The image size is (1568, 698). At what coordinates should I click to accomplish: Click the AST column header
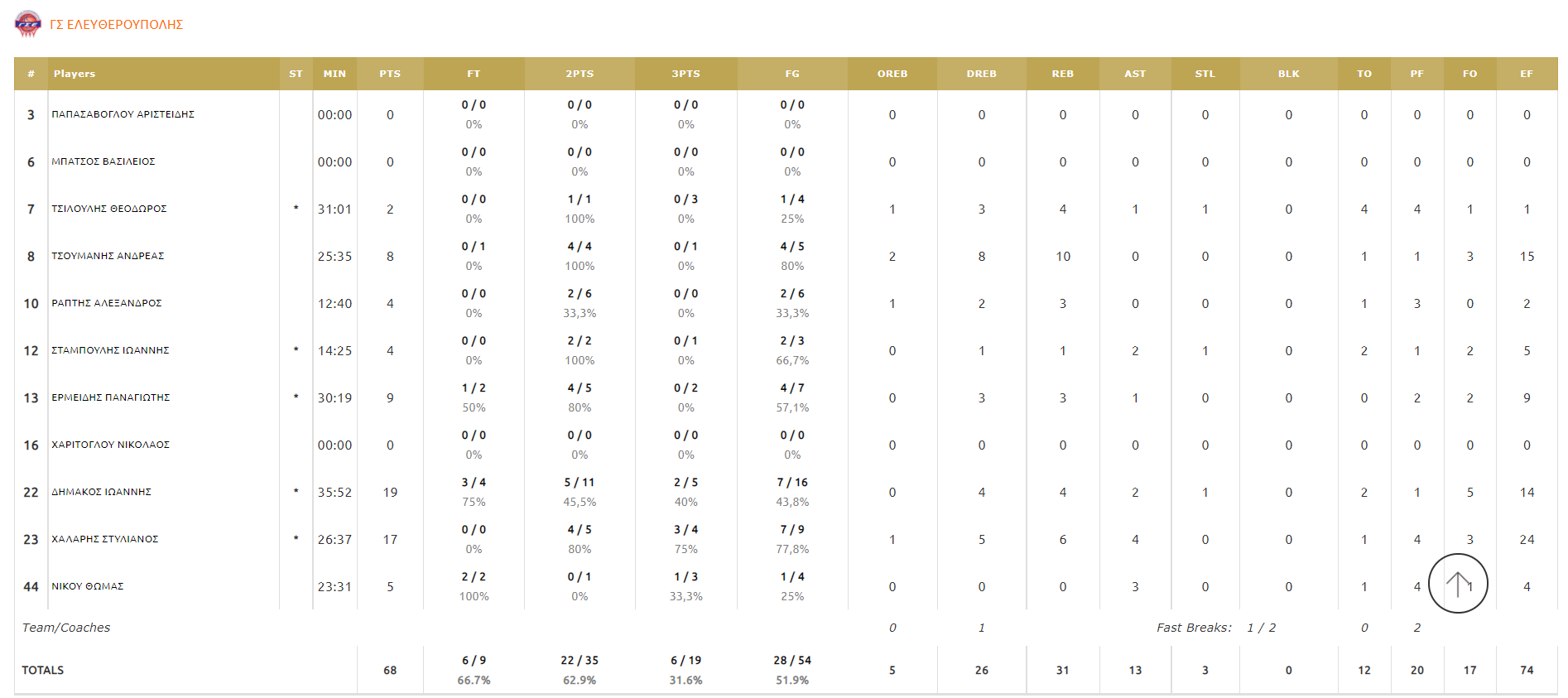pos(1135,74)
